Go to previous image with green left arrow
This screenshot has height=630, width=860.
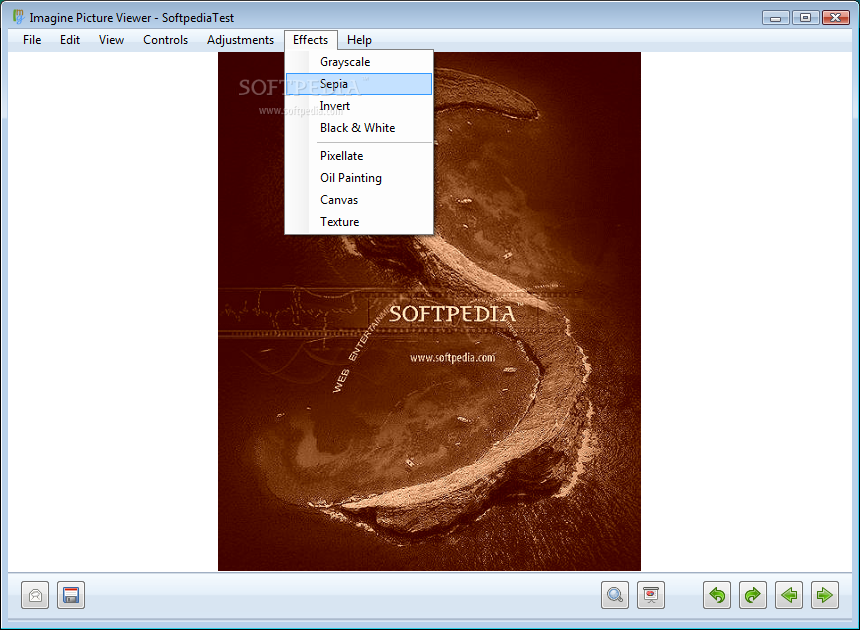(x=789, y=595)
